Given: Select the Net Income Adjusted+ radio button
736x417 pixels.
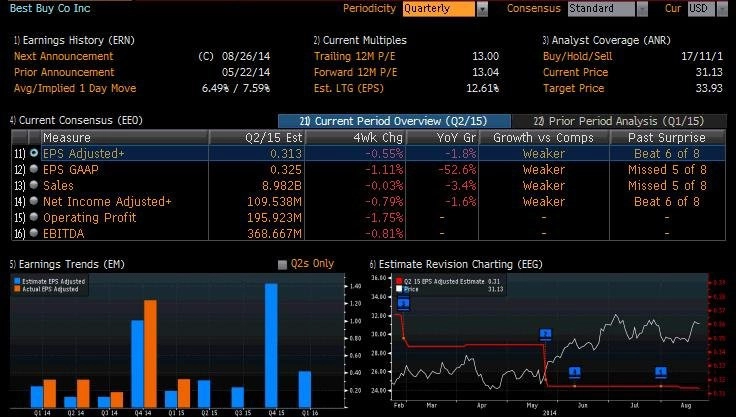Looking at the screenshot, I should (x=34, y=201).
